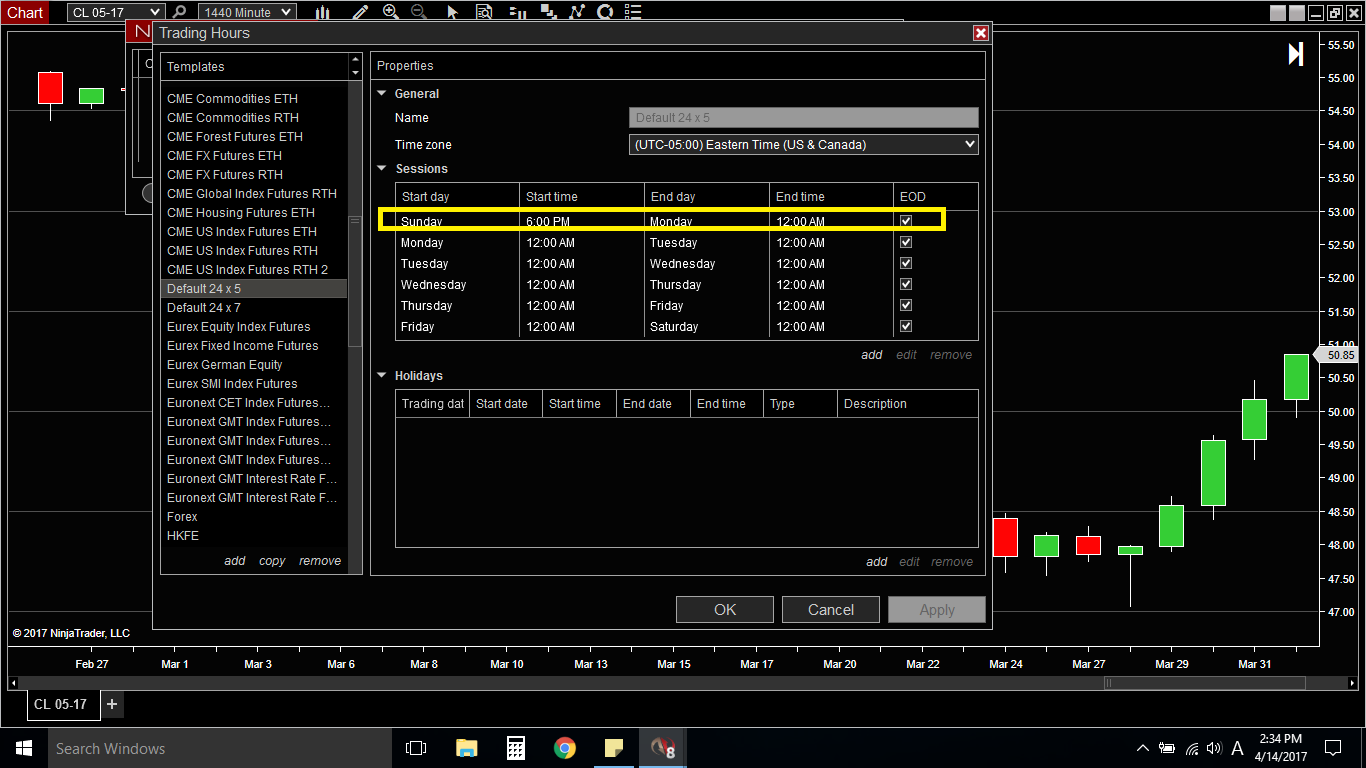Toggle EOD checkbox for Sunday session

tap(906, 221)
